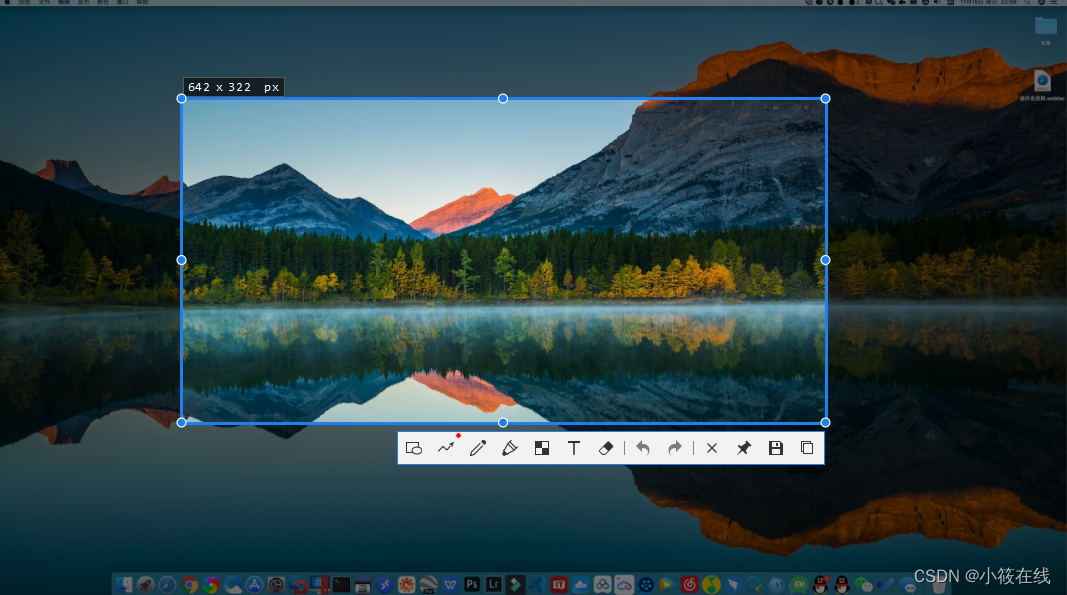Open the blue folder on the desktop
This screenshot has height=595, width=1067.
tap(1045, 27)
